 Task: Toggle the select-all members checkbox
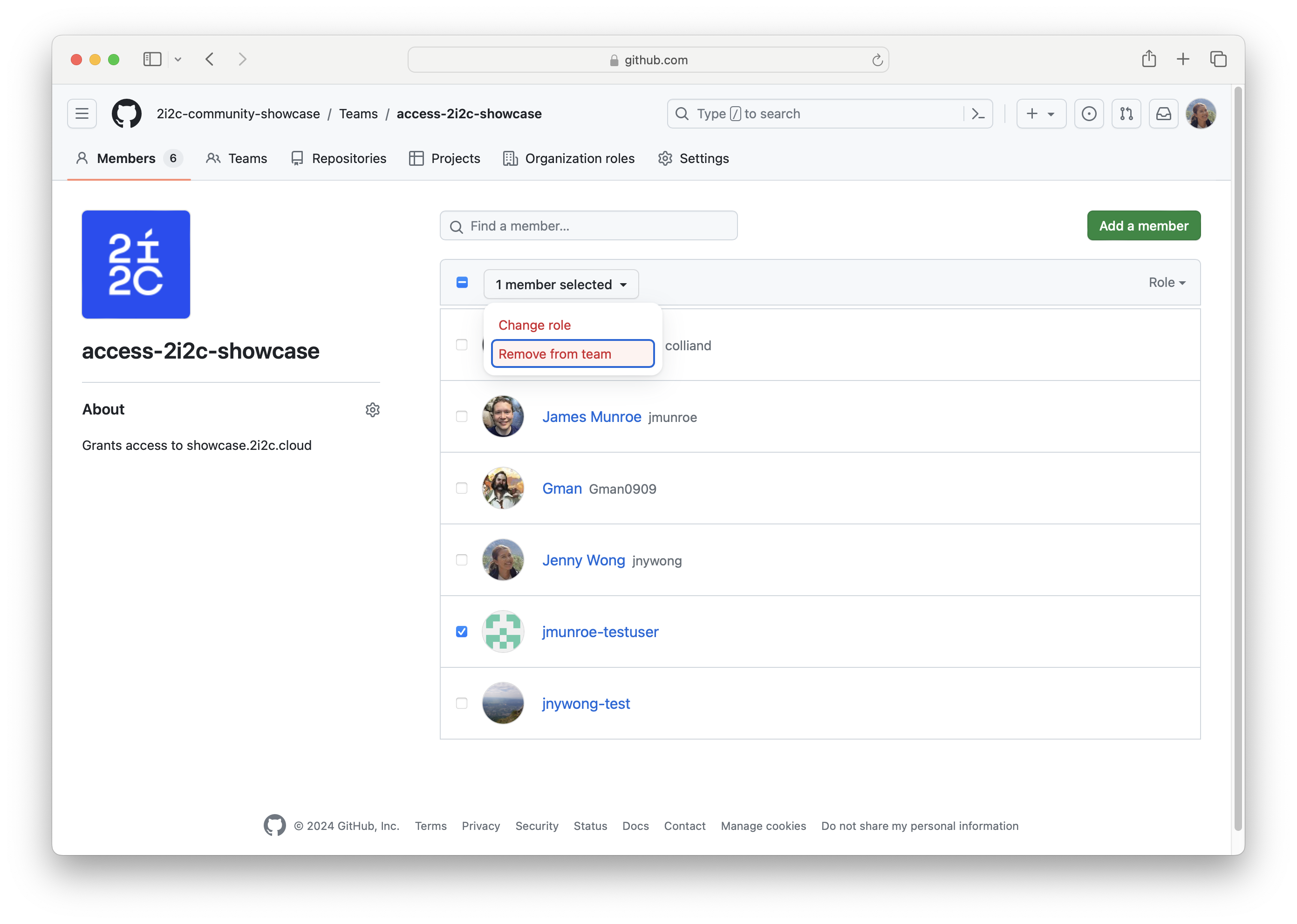click(x=462, y=283)
